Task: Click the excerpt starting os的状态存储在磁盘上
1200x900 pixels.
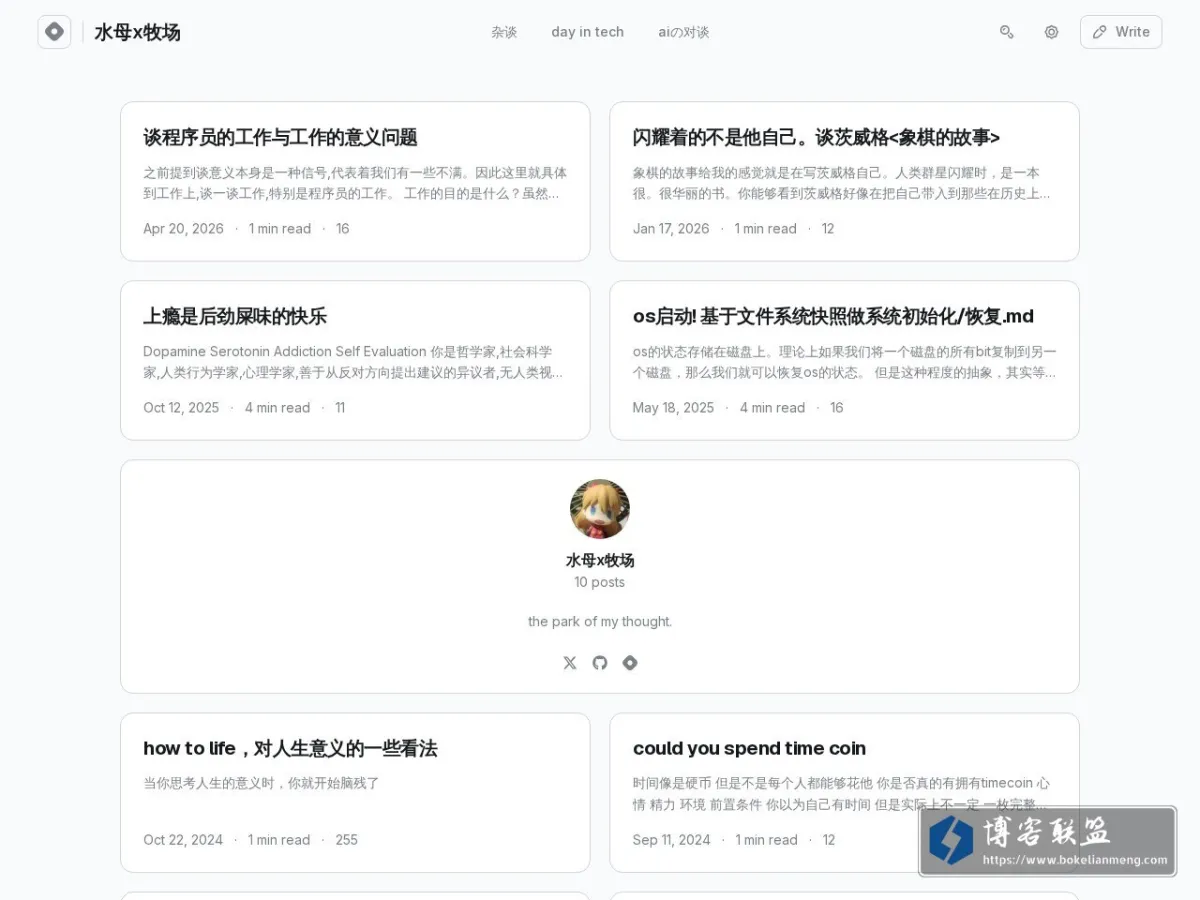Action: pos(844,362)
